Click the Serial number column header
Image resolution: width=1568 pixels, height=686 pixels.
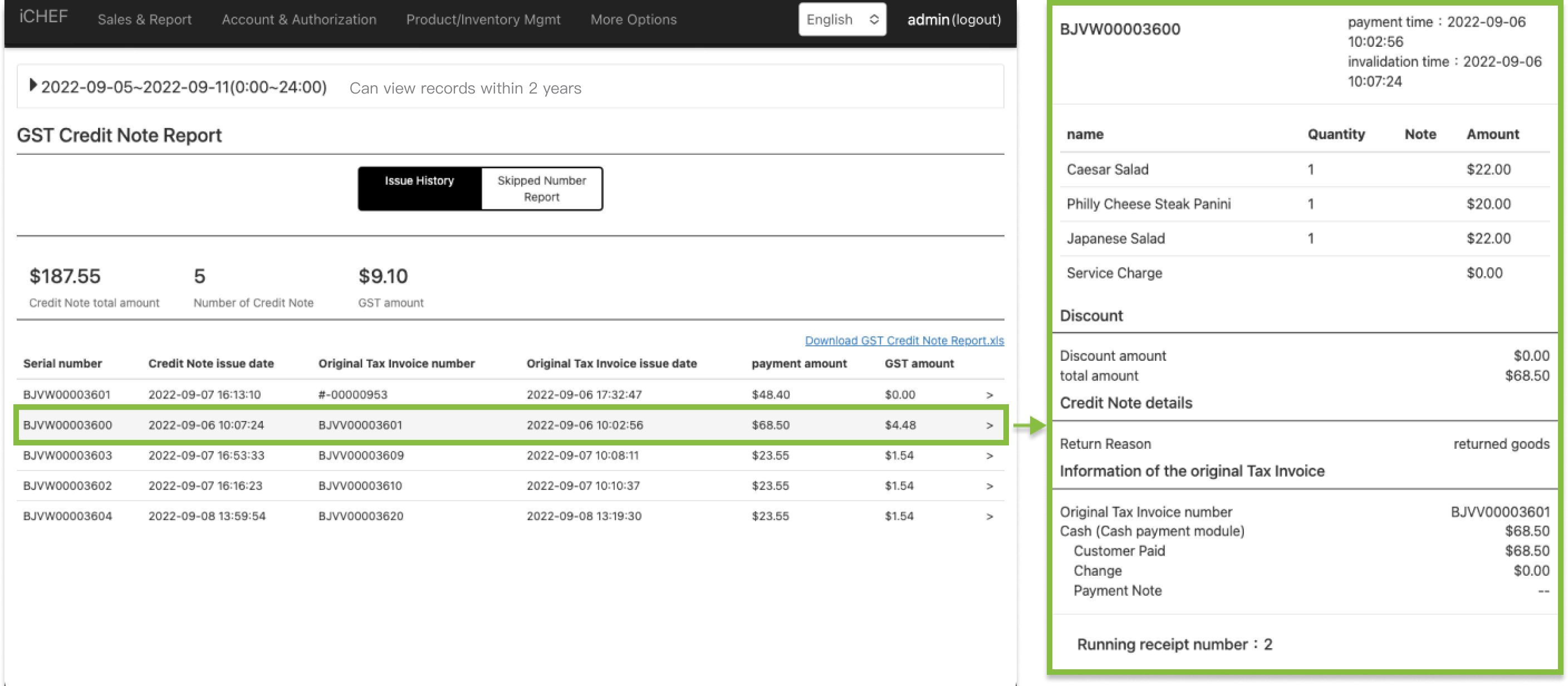pyautogui.click(x=62, y=364)
